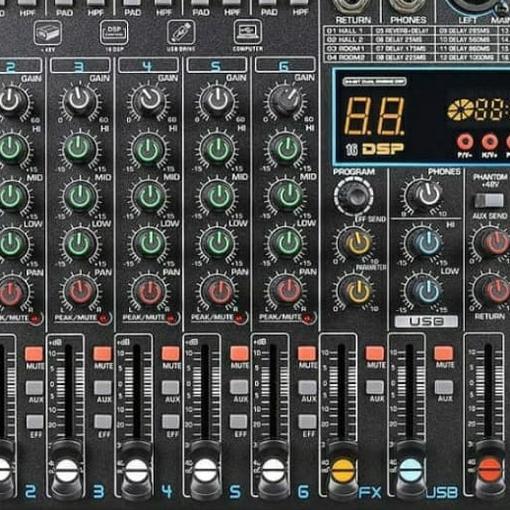510x510 pixels.
Task: Click the channel 5 number label above GAIN
Action: 216,66
